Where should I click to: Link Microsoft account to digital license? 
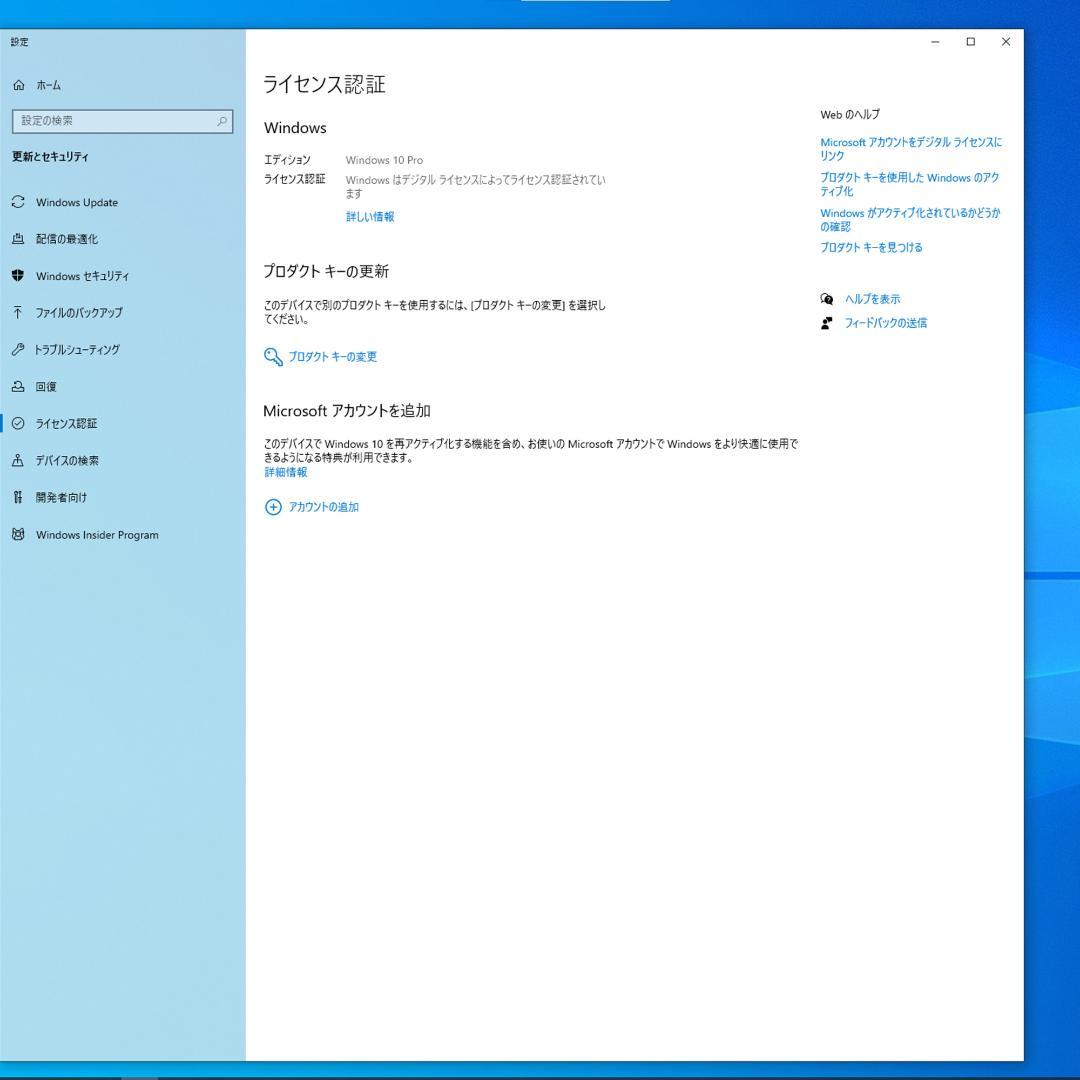[911, 148]
